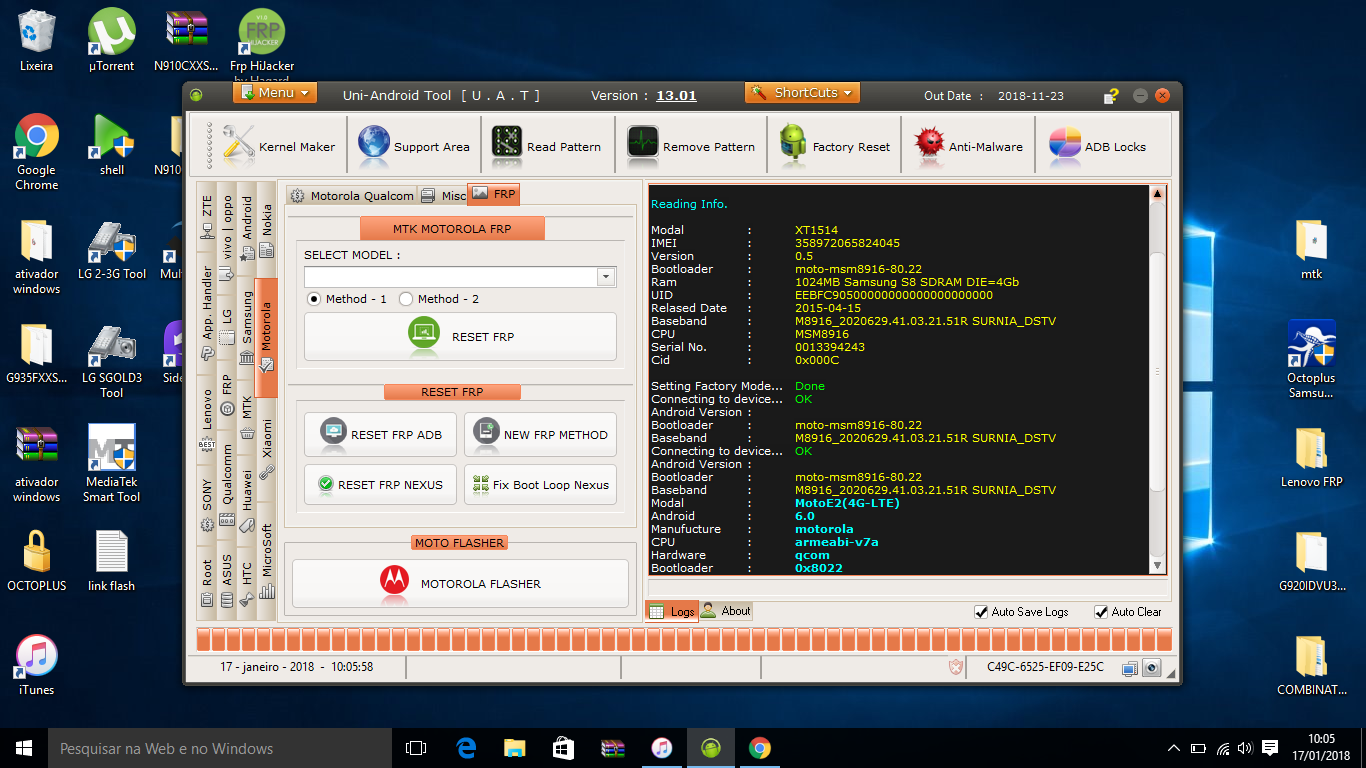Select the FRP tab at top

[494, 194]
